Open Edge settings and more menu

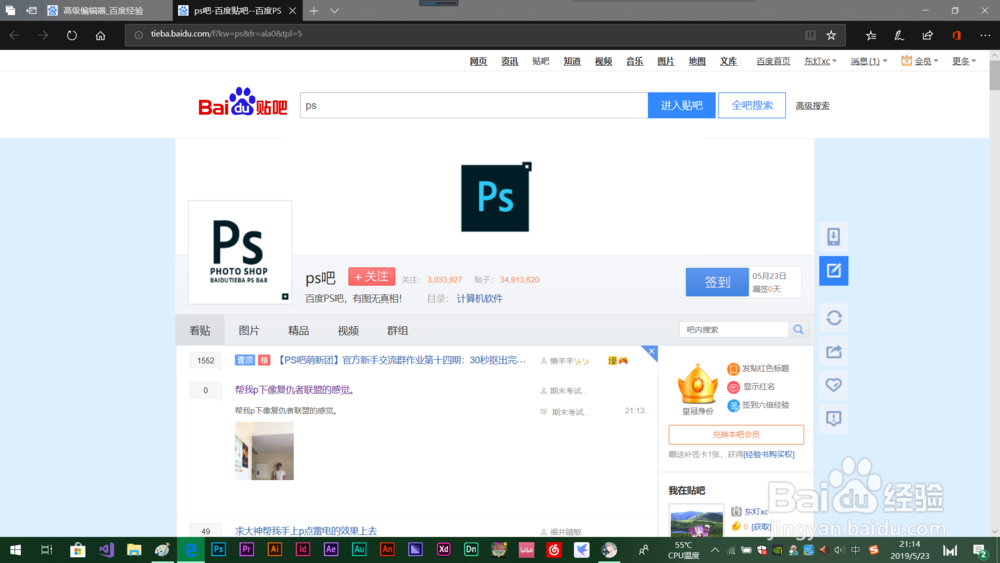[x=985, y=35]
